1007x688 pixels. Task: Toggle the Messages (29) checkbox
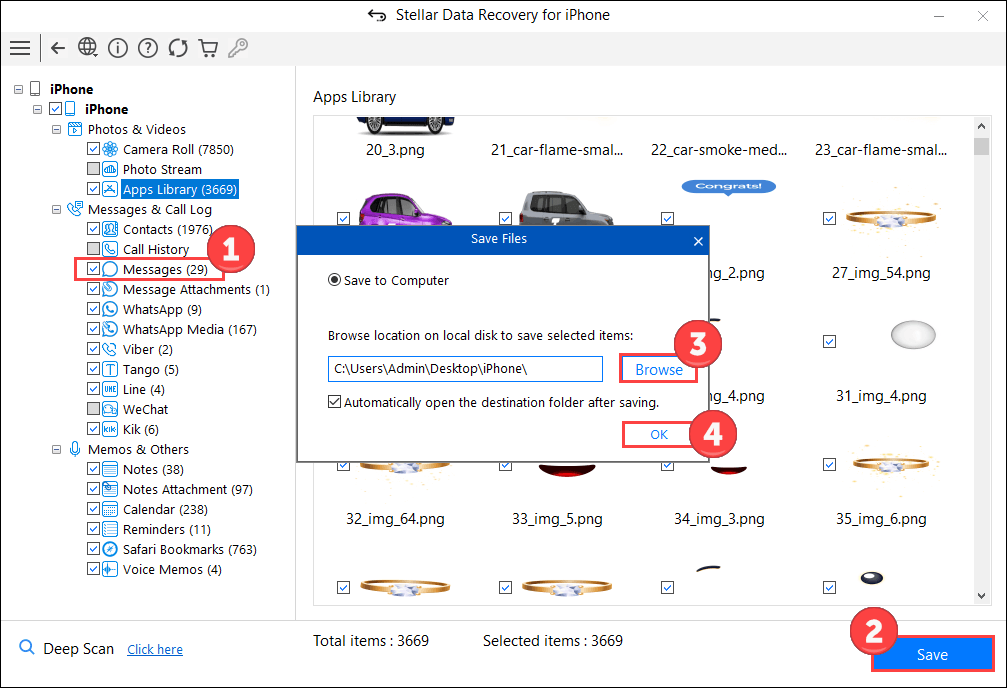[x=93, y=269]
